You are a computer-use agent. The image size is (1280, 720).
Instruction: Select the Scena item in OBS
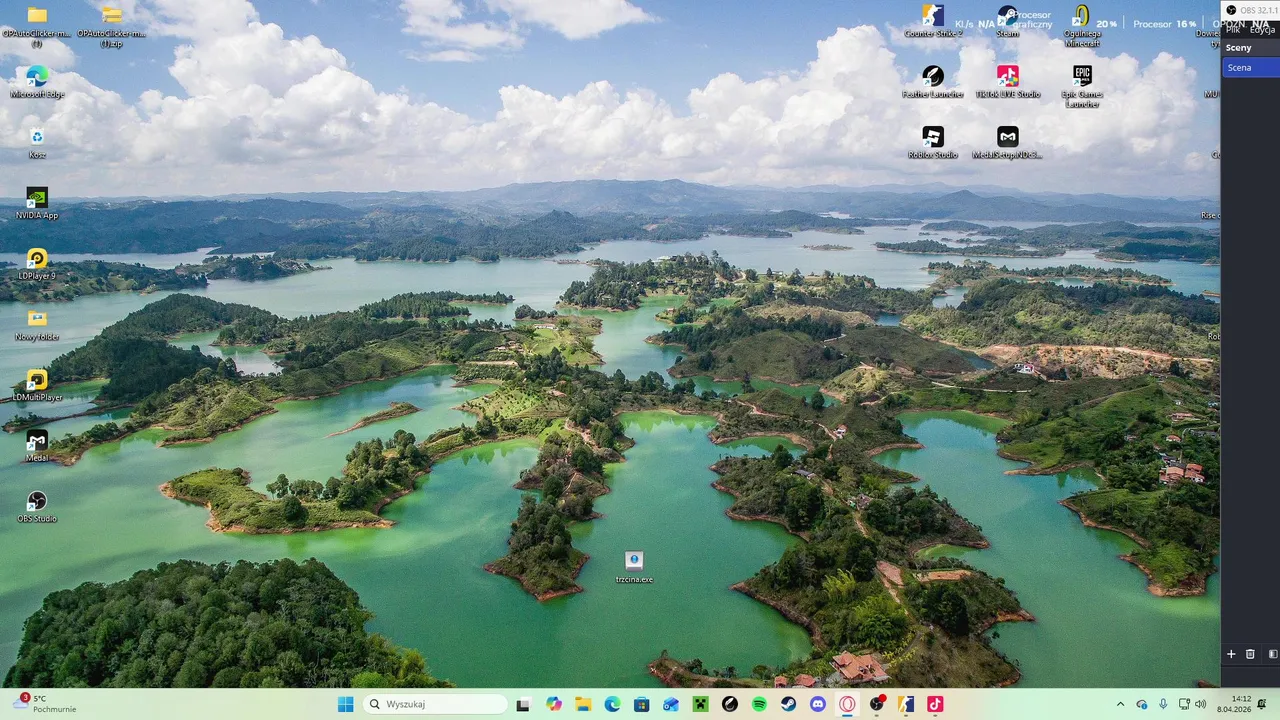click(1251, 67)
